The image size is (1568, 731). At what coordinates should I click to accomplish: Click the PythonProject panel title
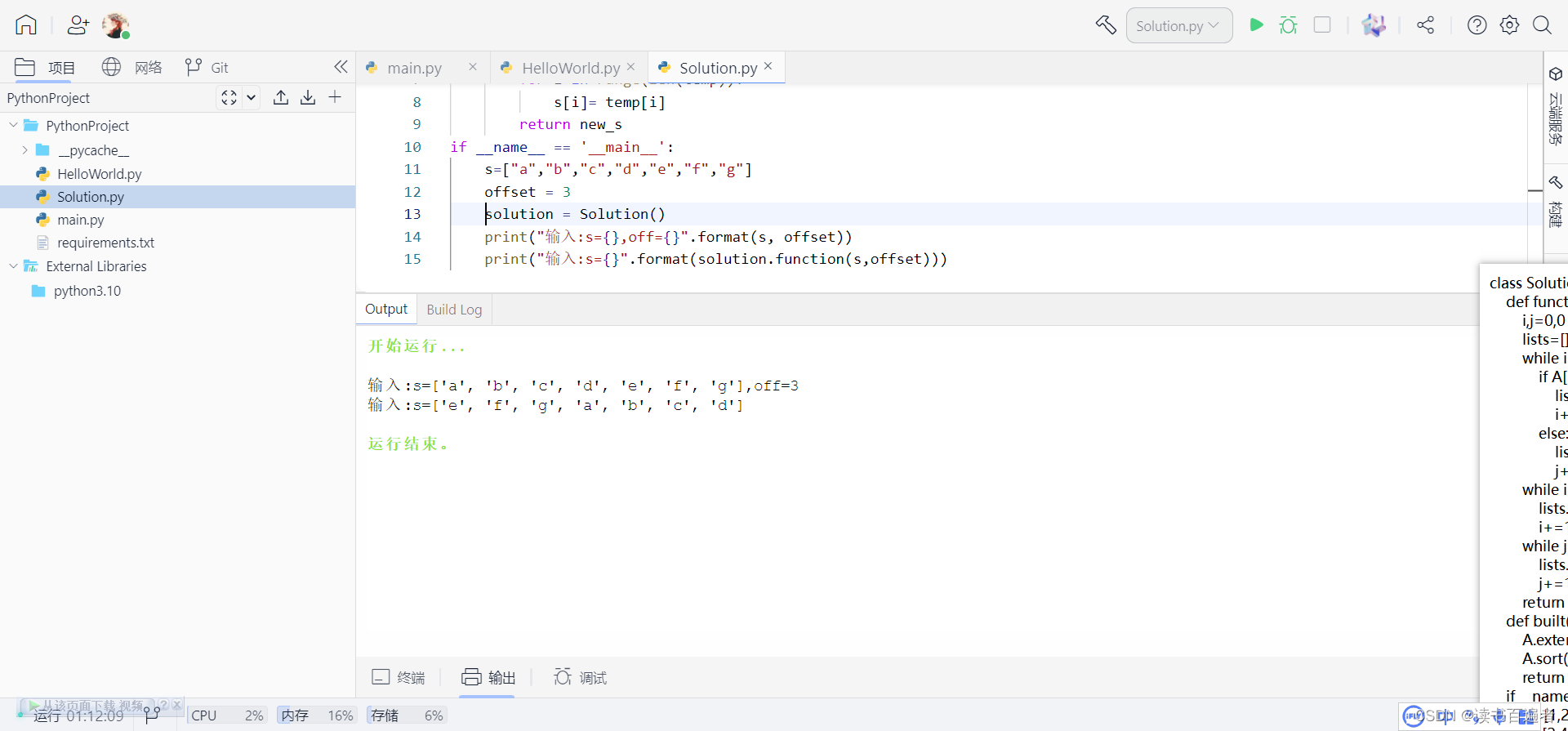[x=48, y=98]
